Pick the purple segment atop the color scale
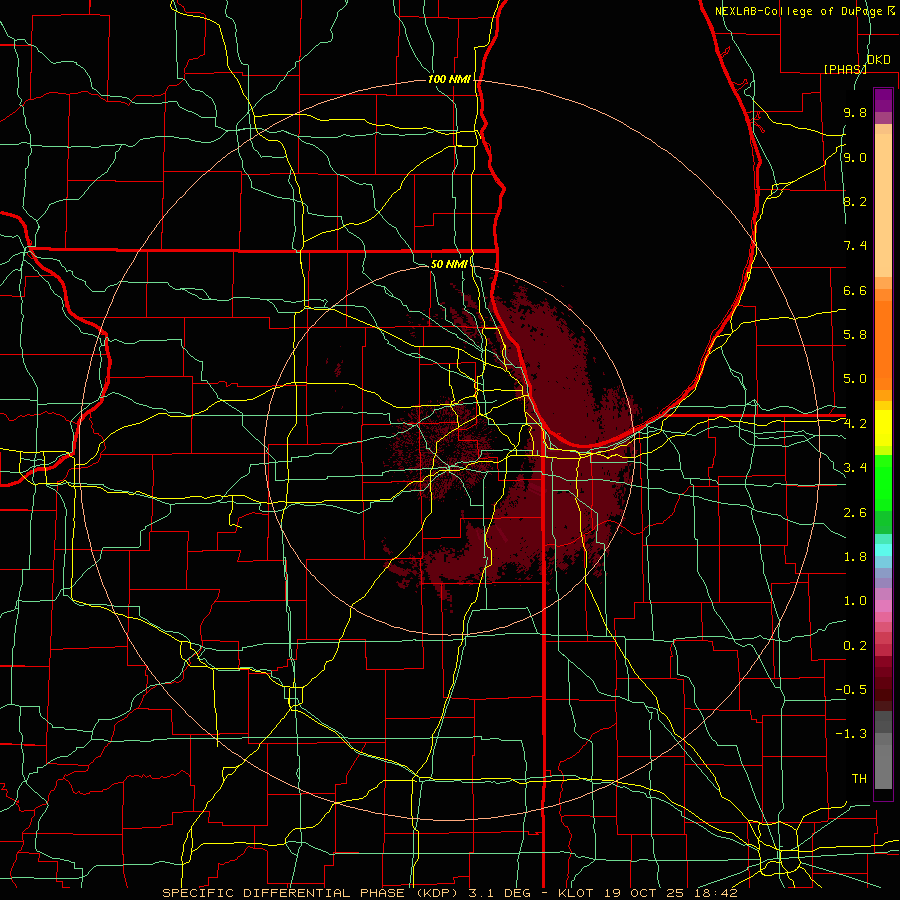This screenshot has height=900, width=900. (883, 100)
